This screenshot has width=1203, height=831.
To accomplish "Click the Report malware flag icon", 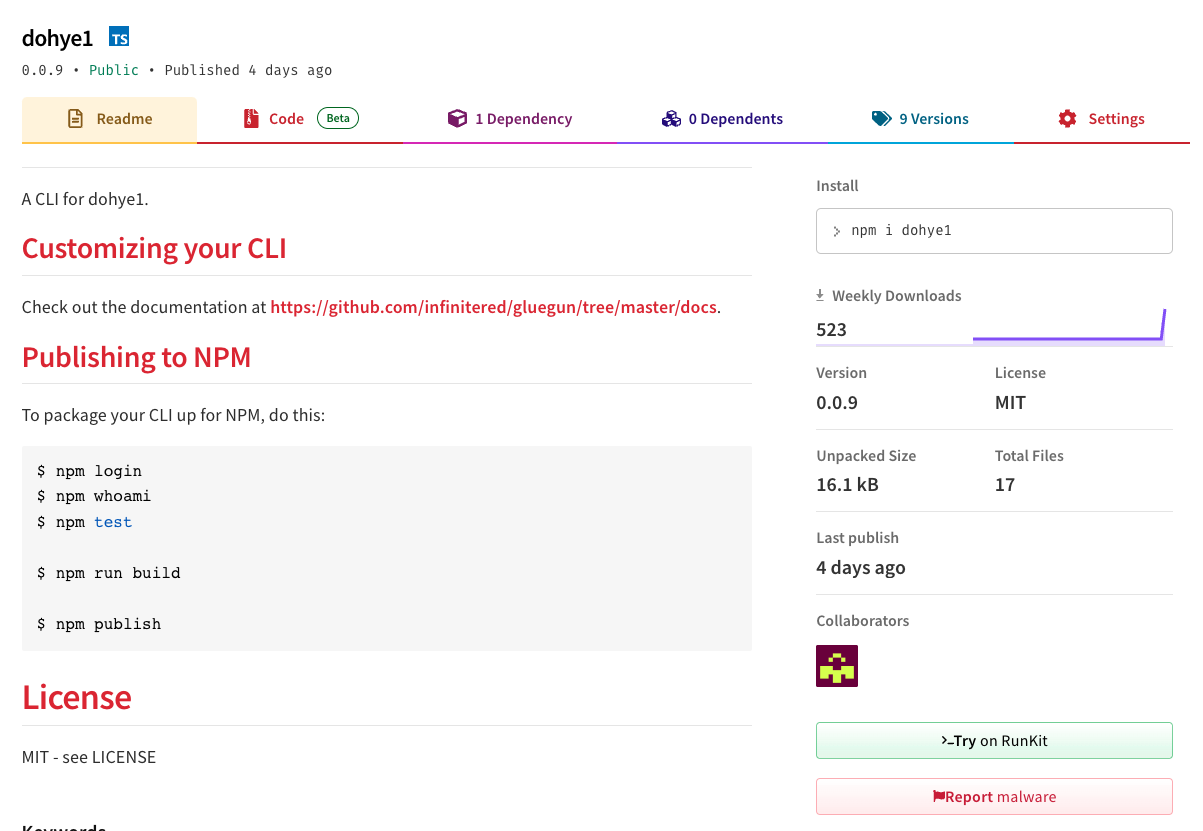I will coord(939,797).
